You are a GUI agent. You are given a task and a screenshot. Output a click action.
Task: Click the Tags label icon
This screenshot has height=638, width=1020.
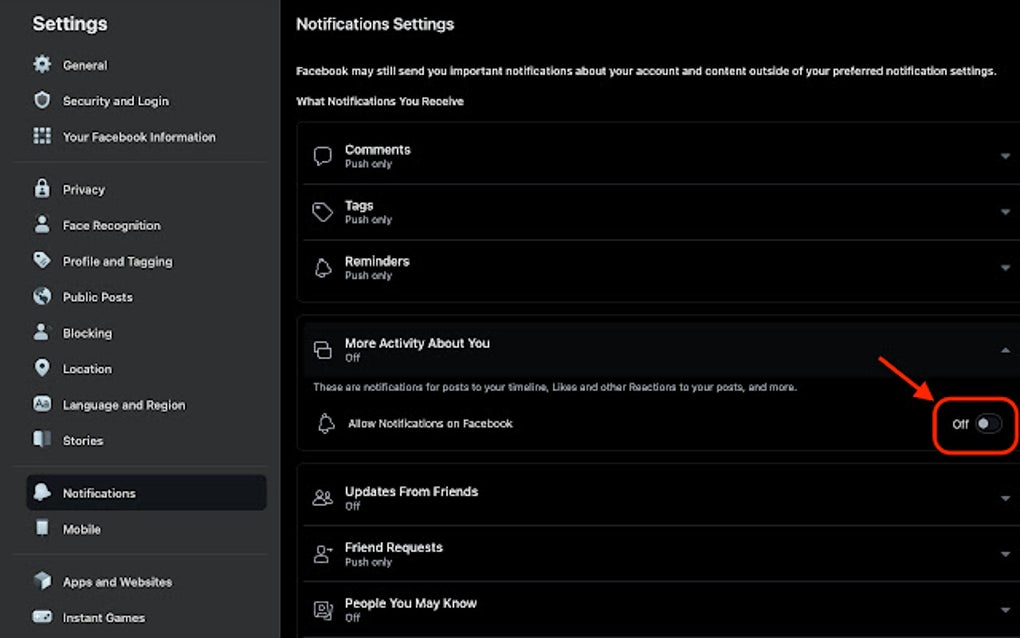pos(322,211)
